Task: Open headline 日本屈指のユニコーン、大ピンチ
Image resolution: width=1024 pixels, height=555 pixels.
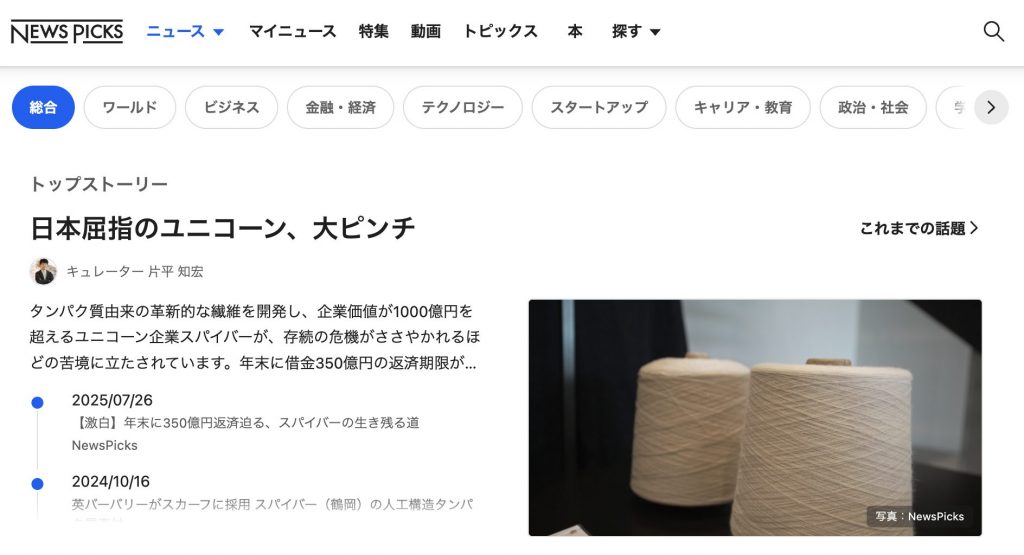Action: (223, 229)
